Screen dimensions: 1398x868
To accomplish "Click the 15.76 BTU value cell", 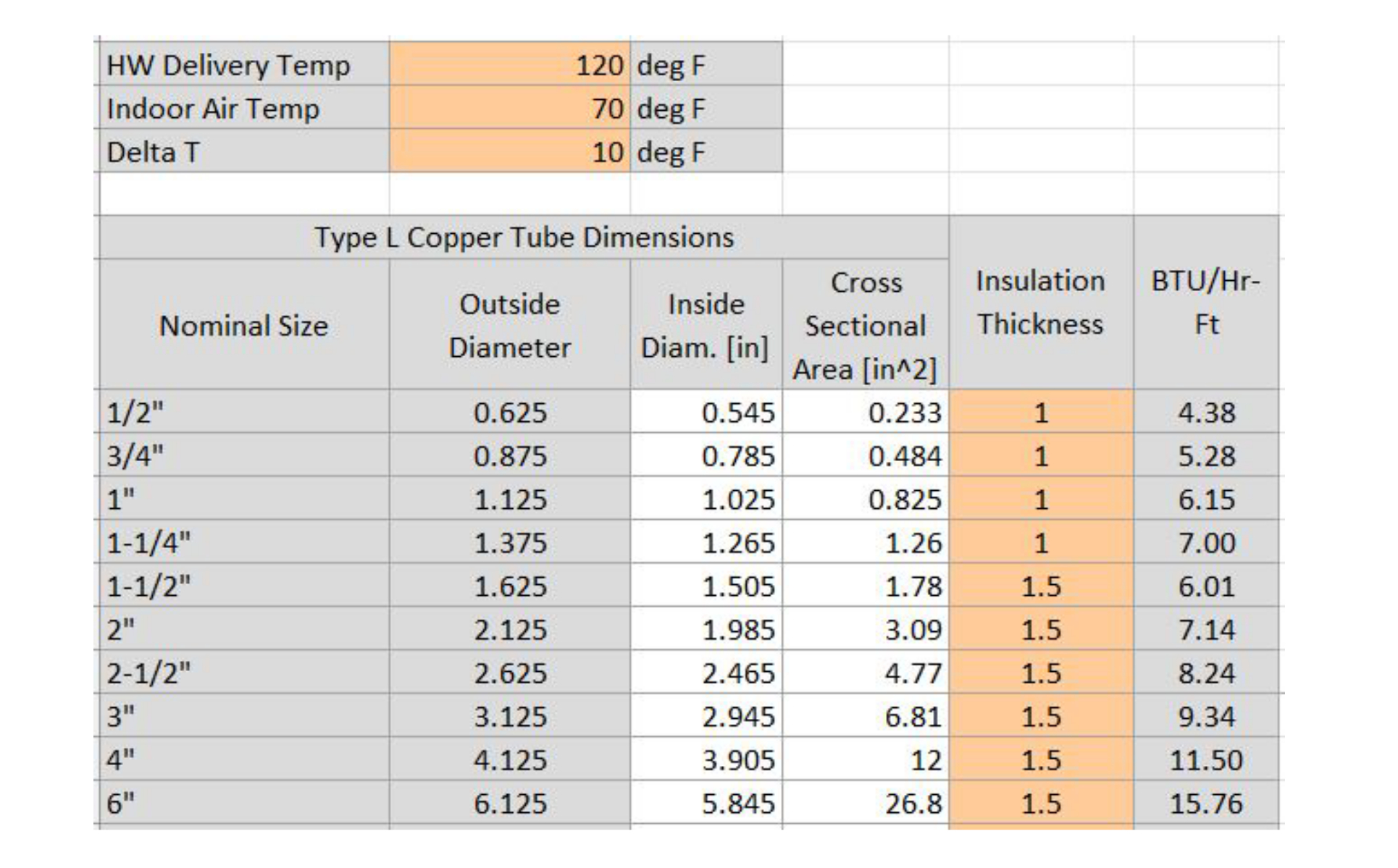I will point(1205,804).
